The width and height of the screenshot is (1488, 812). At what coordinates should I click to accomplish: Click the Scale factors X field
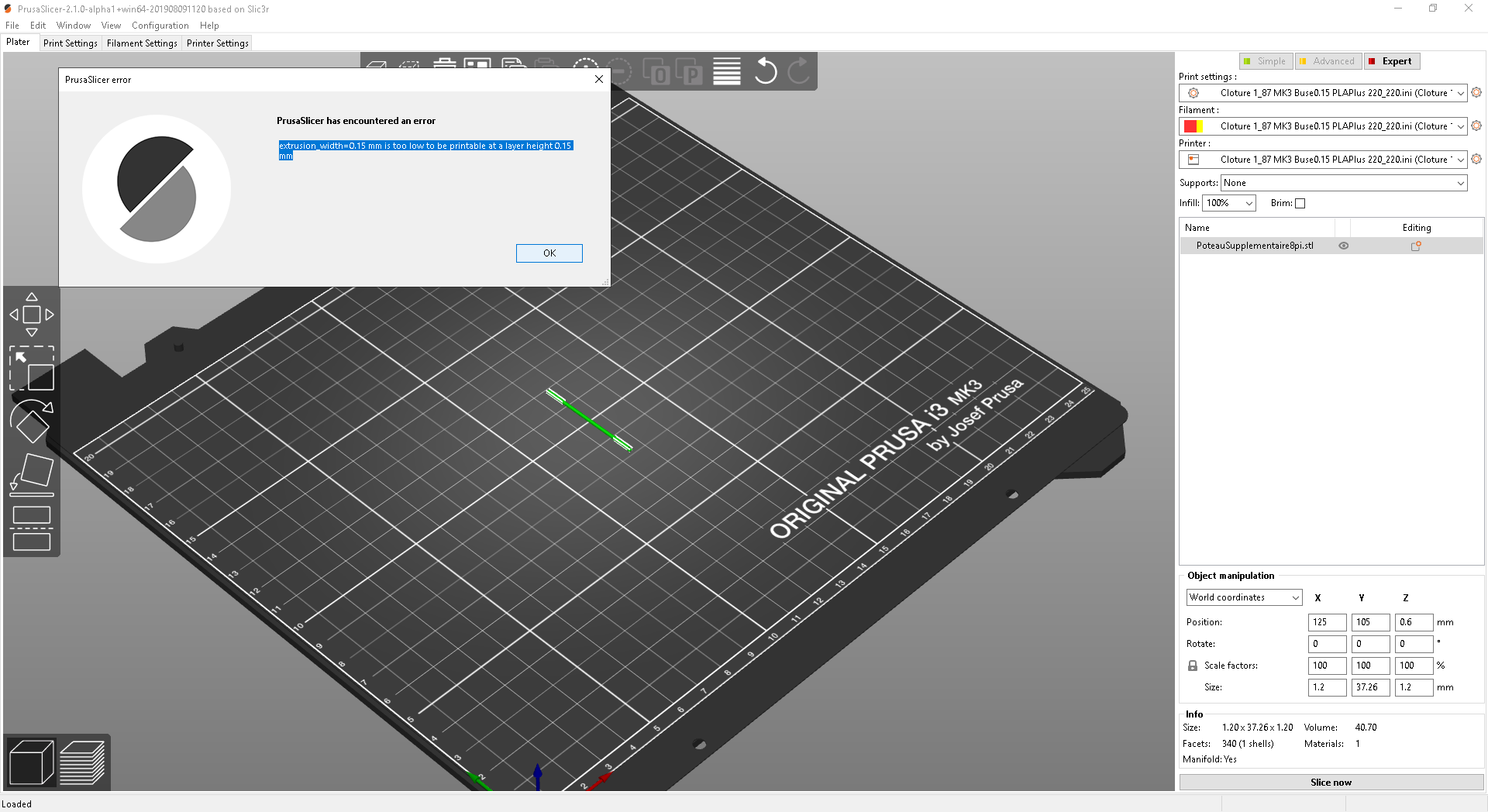click(1327, 666)
